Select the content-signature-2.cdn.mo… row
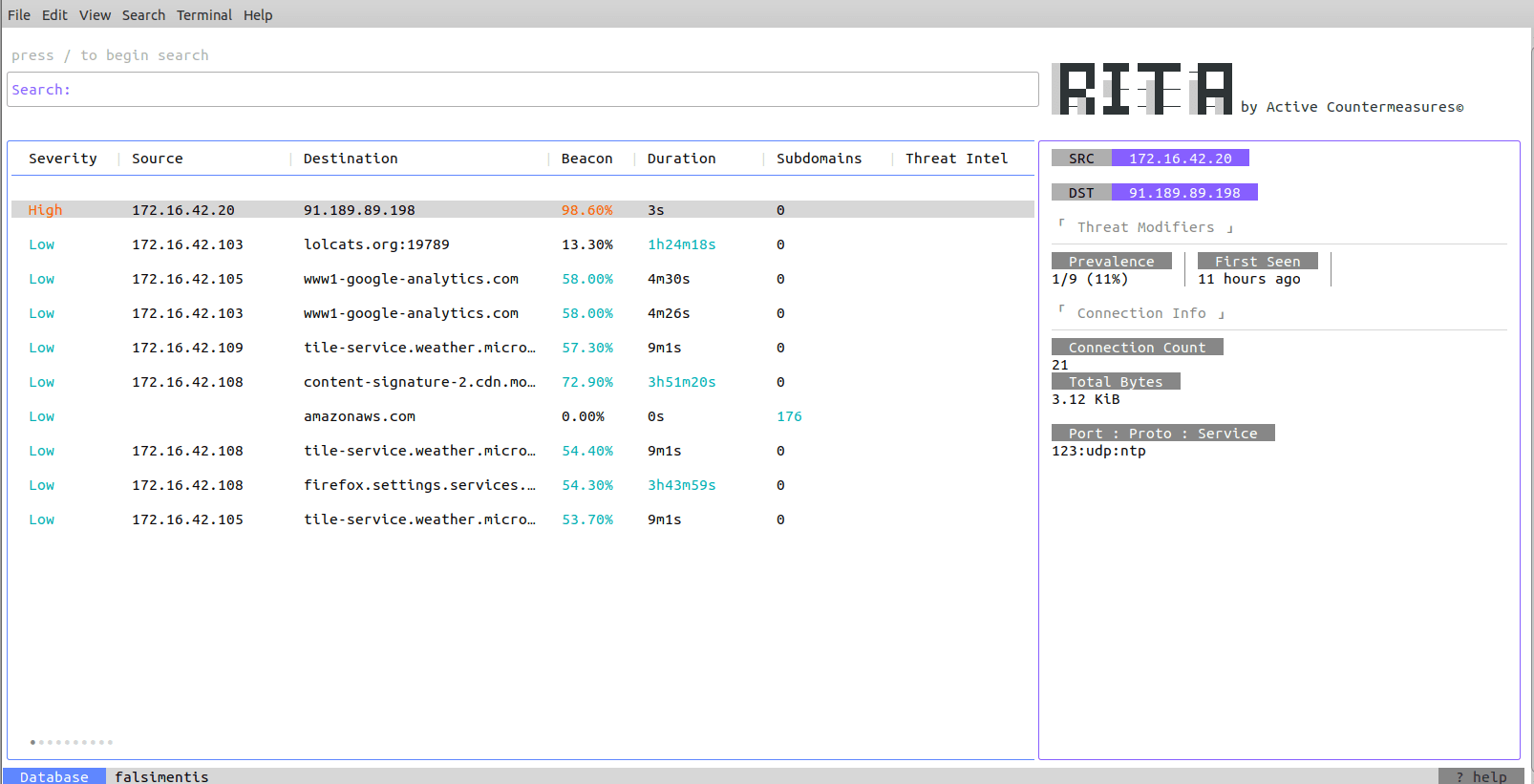The height and width of the screenshot is (784, 1534). (x=522, y=382)
